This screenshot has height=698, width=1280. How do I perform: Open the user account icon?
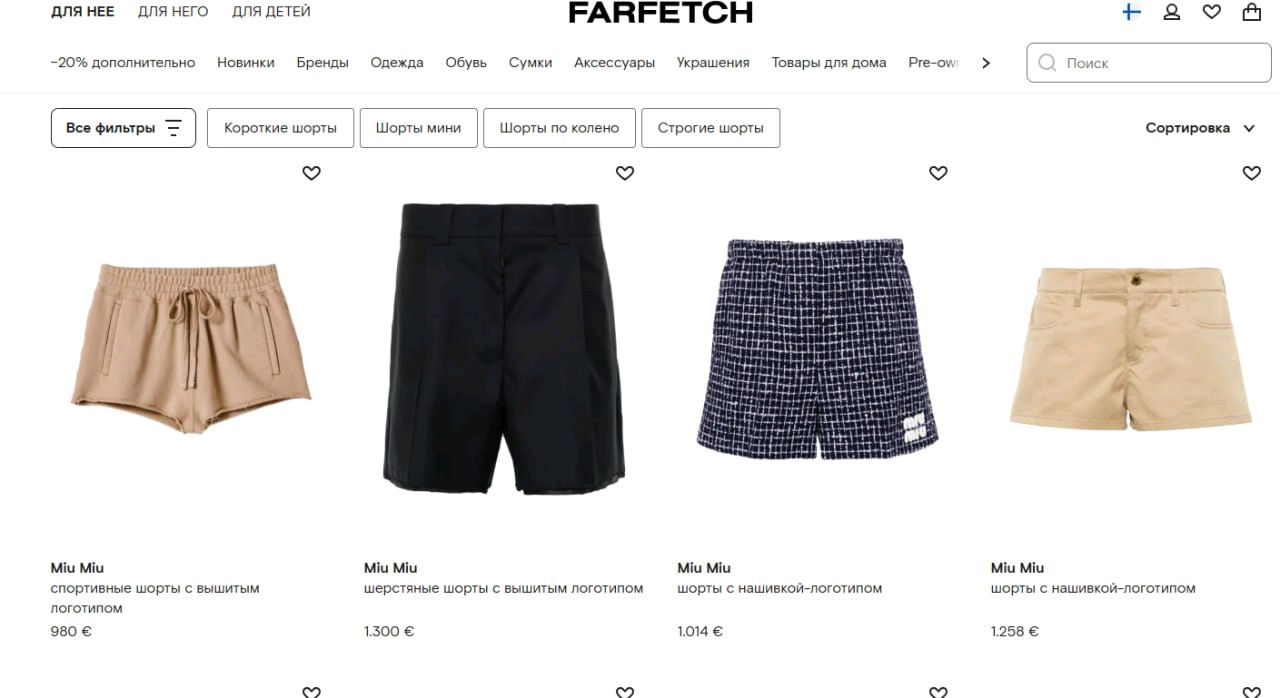tap(1172, 12)
